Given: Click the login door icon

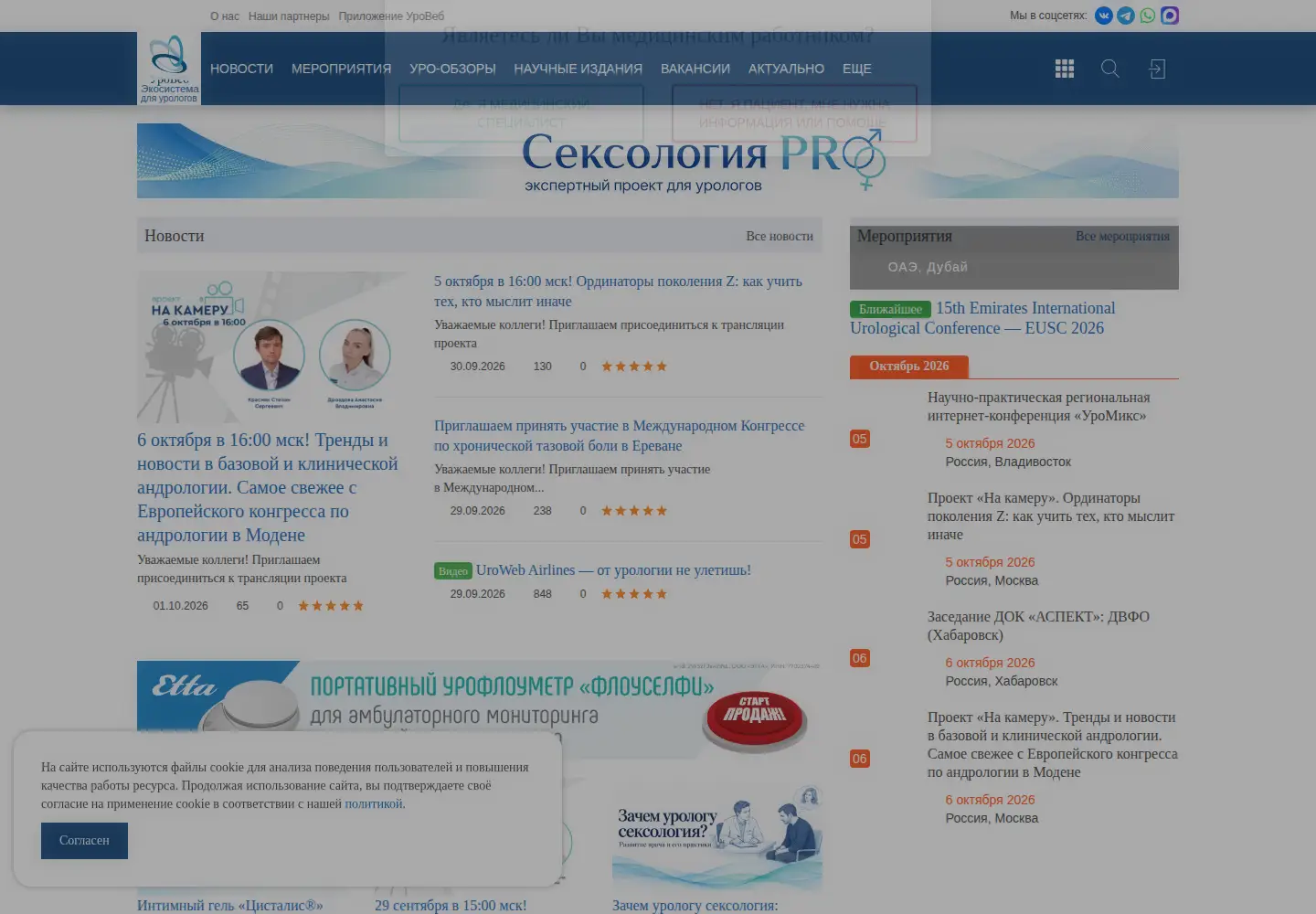Looking at the screenshot, I should (x=1157, y=69).
